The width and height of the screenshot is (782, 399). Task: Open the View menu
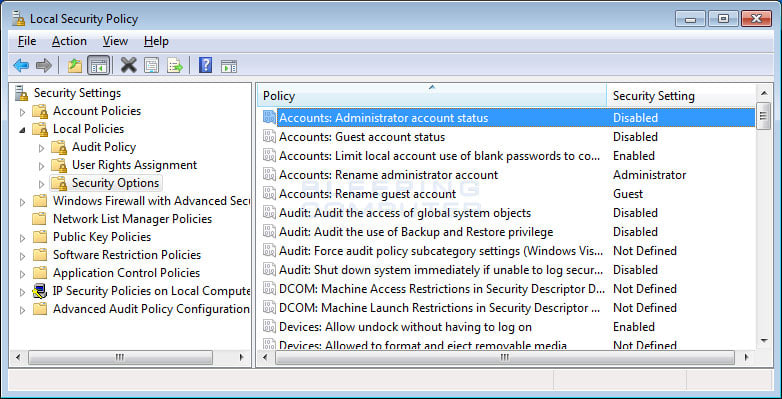tap(115, 41)
